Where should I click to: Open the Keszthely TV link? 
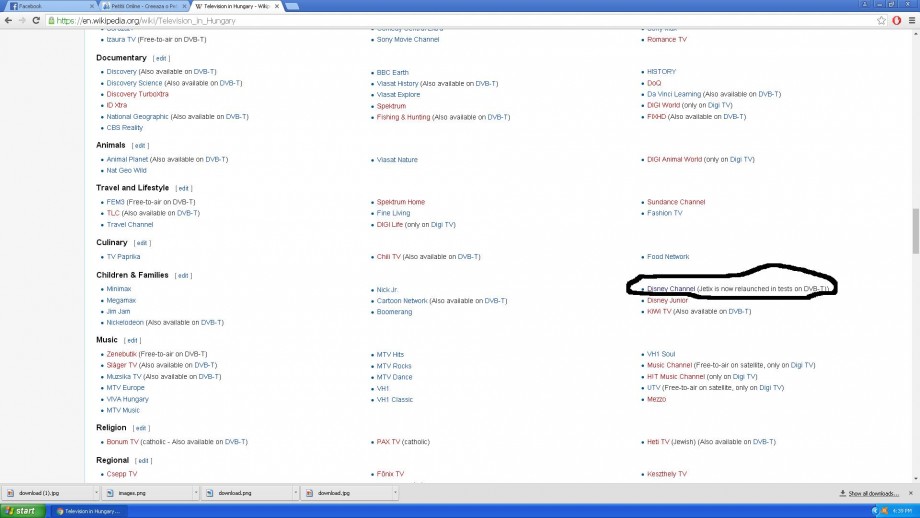667,474
